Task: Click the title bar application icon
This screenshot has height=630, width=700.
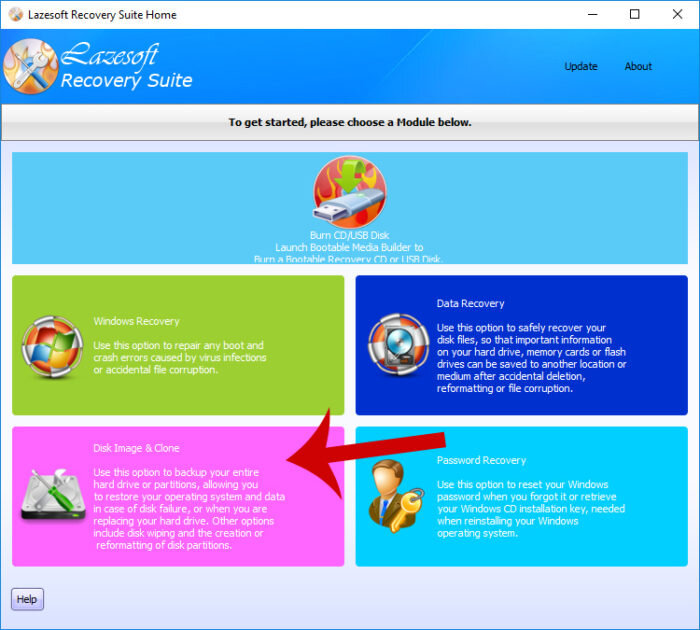Action: pyautogui.click(x=16, y=14)
